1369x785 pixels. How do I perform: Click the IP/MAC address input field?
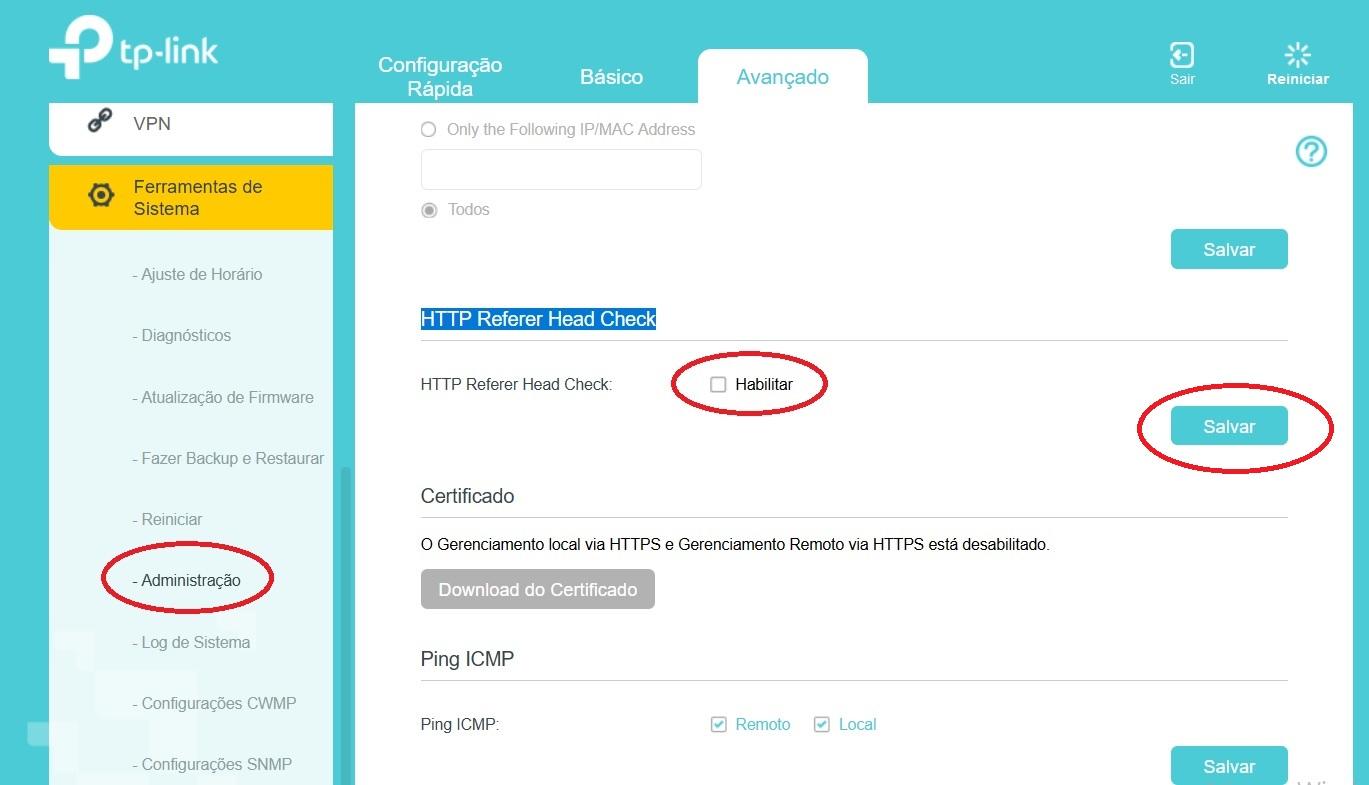click(x=561, y=170)
